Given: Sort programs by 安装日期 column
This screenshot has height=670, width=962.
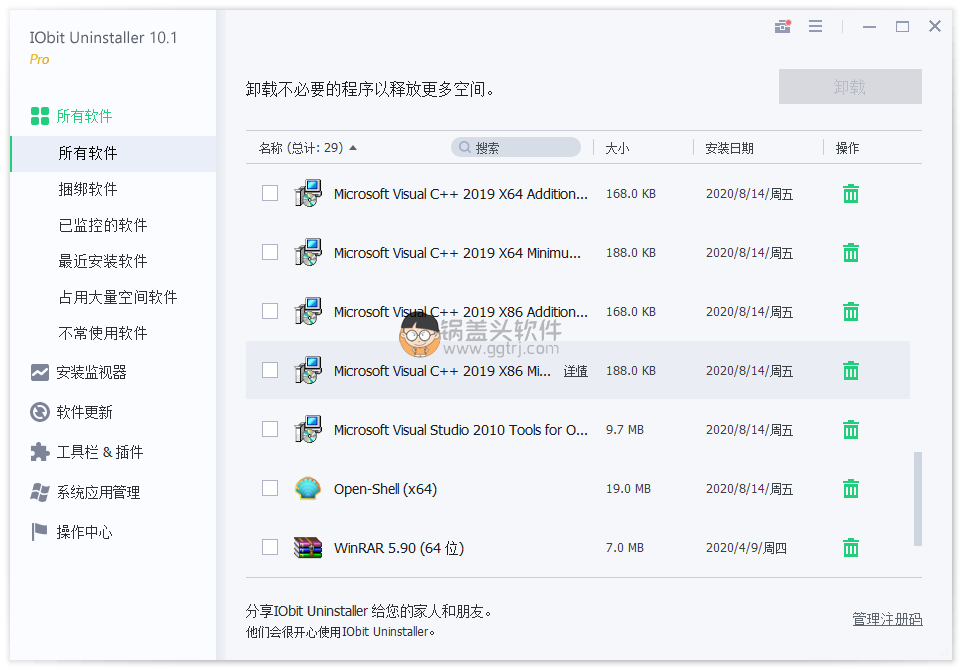Looking at the screenshot, I should pyautogui.click(x=729, y=148).
